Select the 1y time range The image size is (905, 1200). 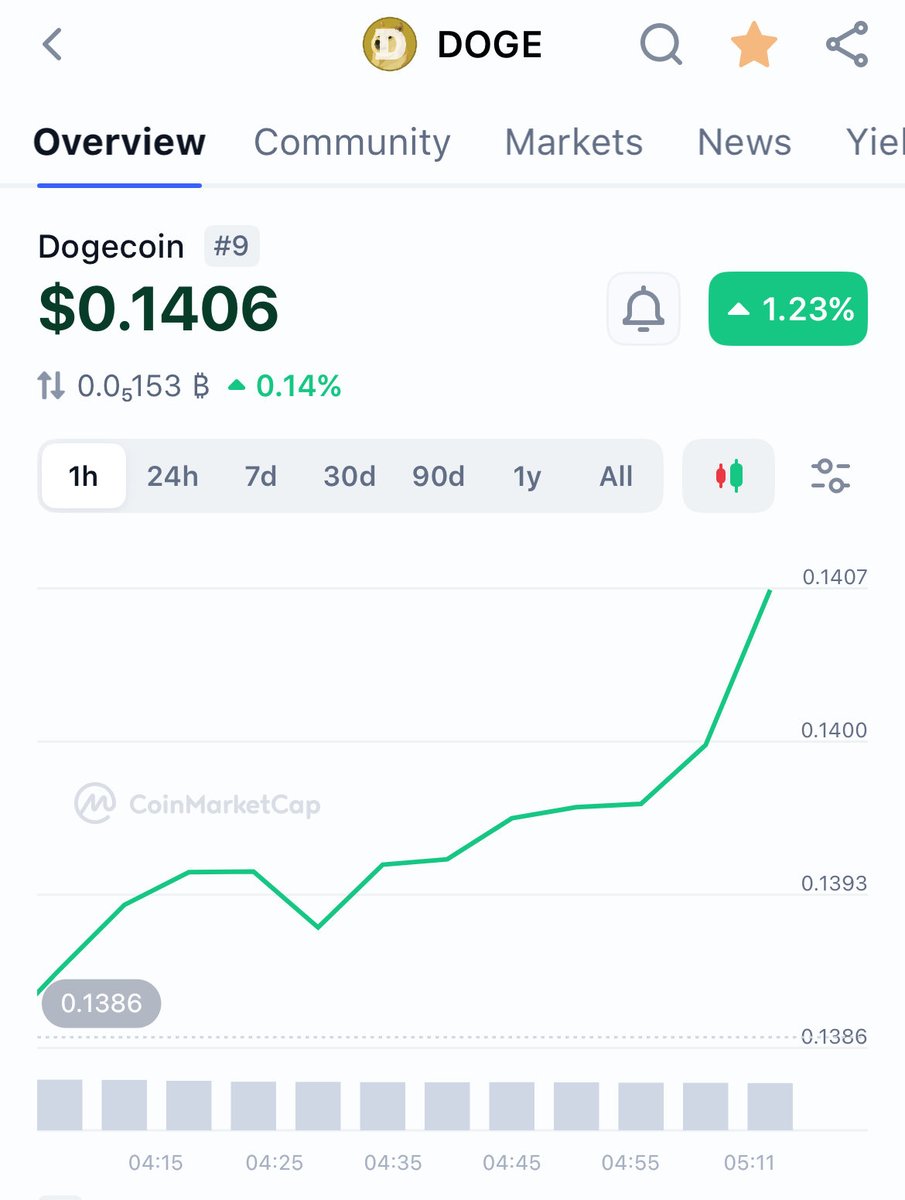[x=527, y=477]
